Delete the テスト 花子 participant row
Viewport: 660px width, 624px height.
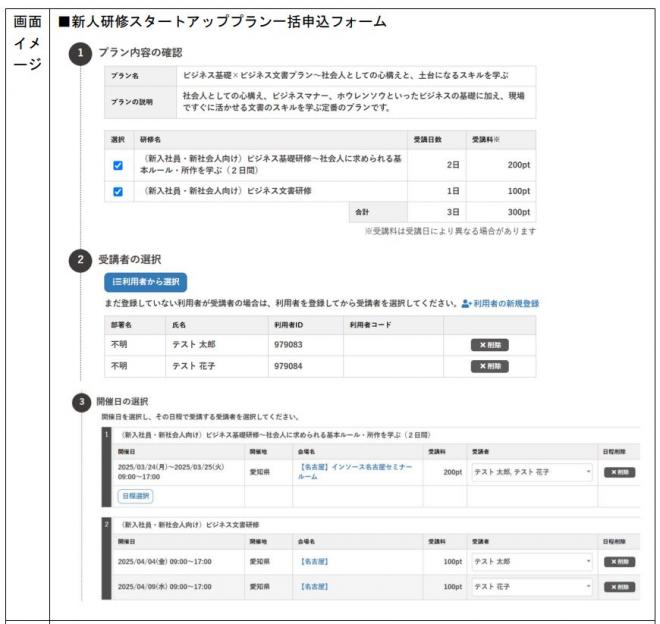tap(490, 366)
